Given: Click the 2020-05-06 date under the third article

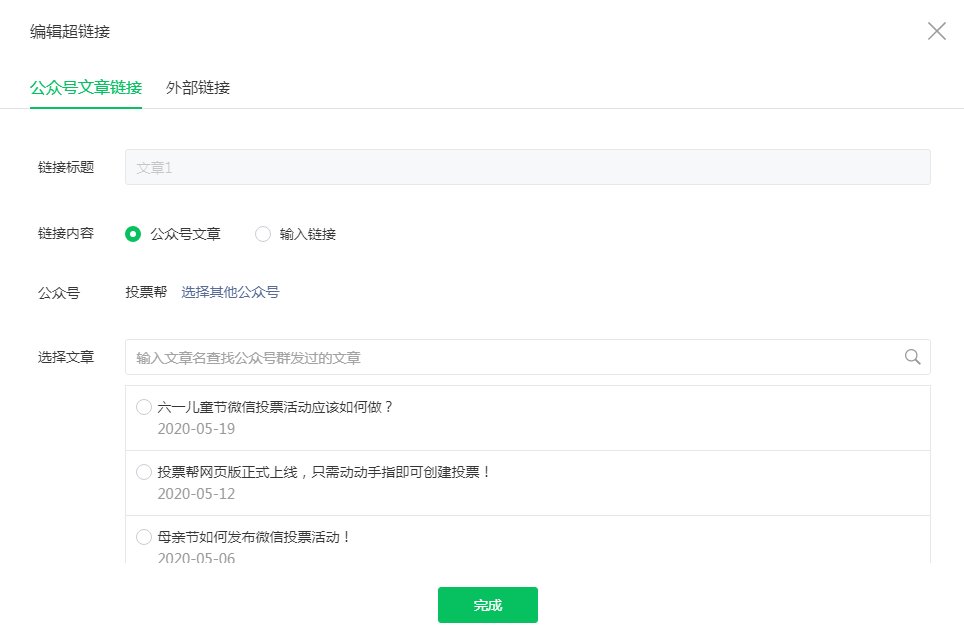Looking at the screenshot, I should click(195, 558).
